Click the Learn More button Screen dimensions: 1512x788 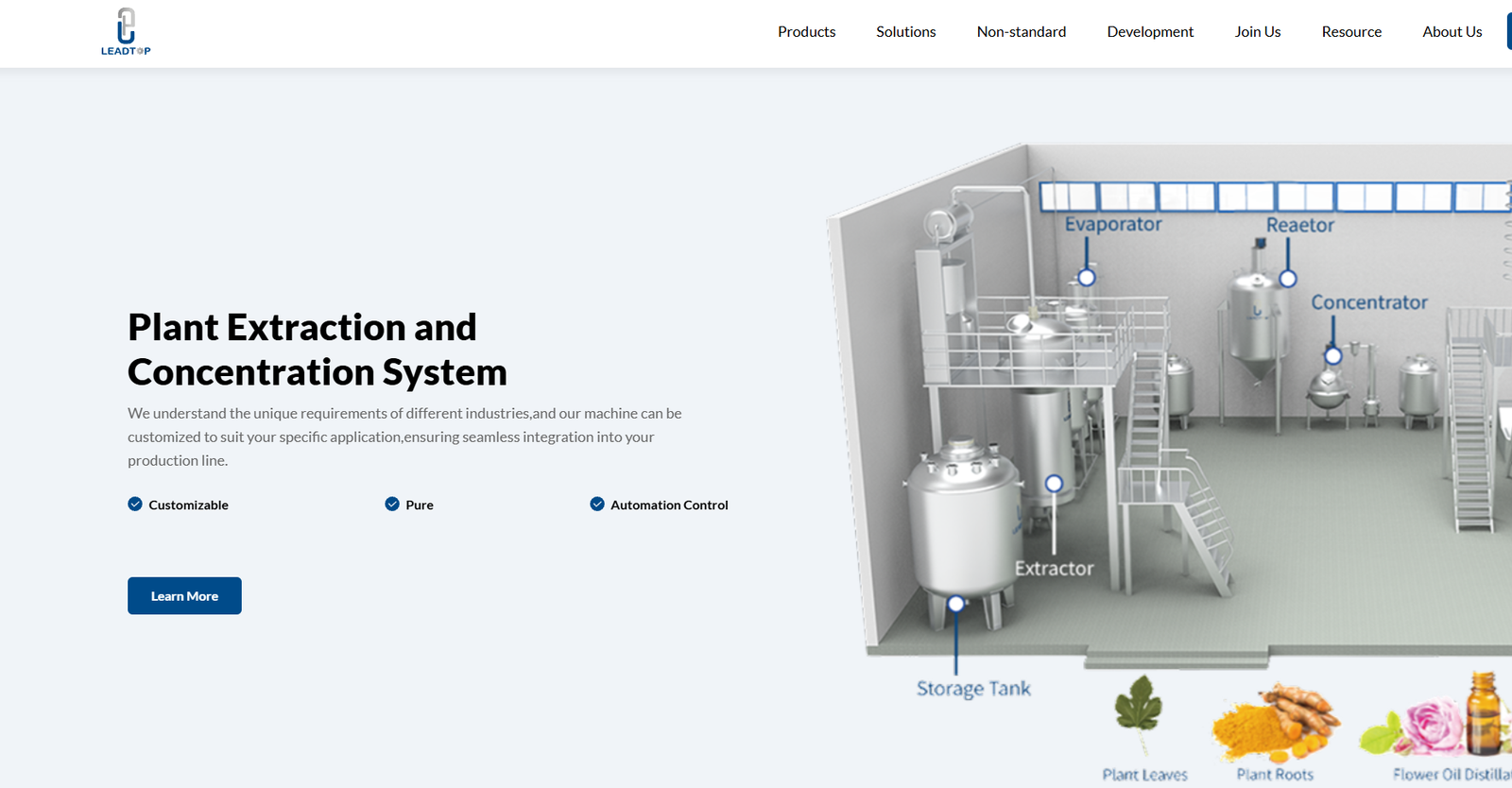[x=184, y=595]
